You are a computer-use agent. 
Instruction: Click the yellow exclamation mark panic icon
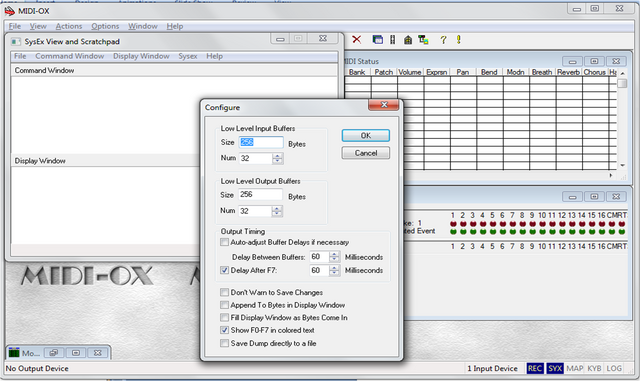tap(459, 40)
